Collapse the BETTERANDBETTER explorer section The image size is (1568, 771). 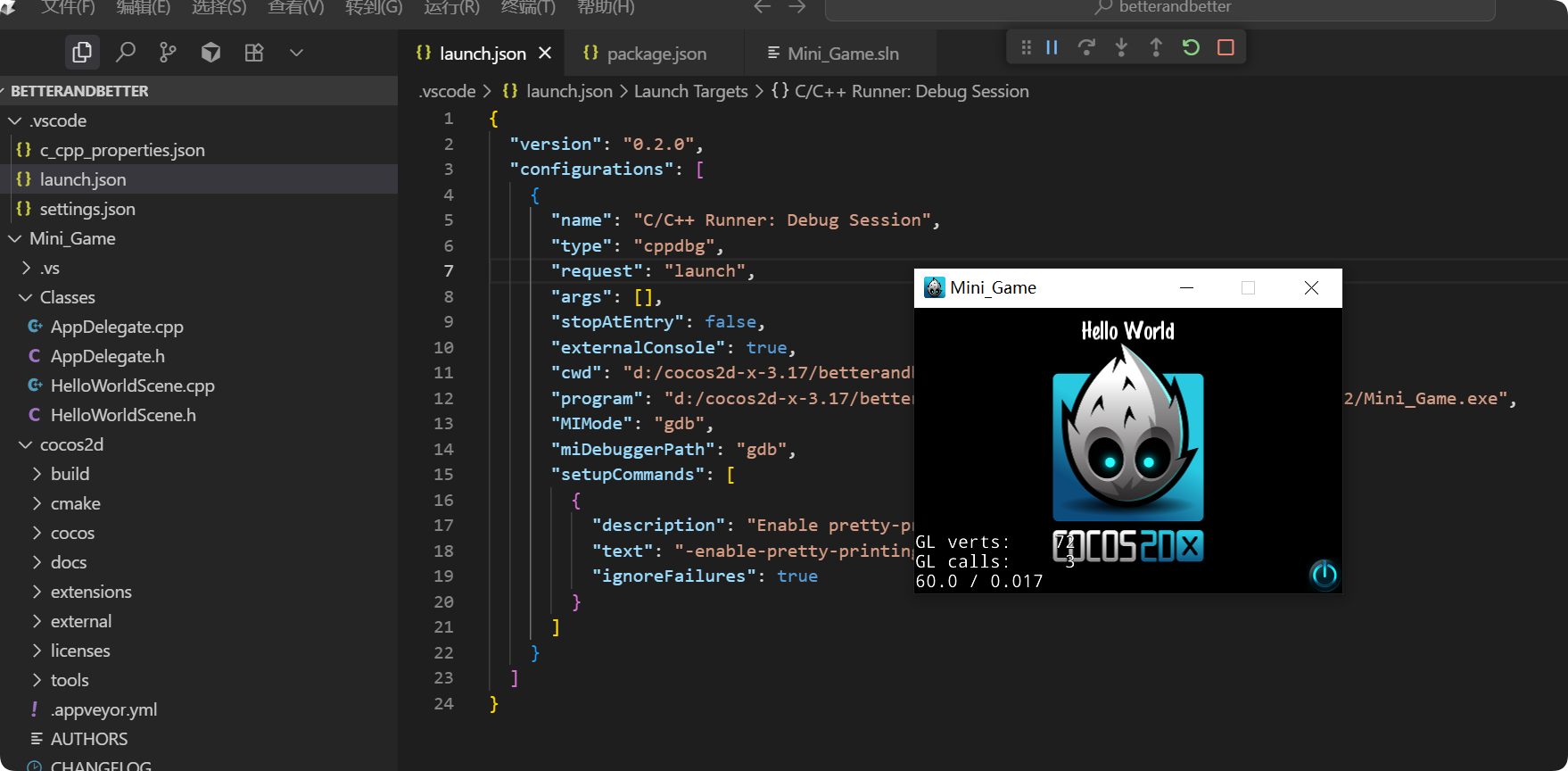coord(199,91)
